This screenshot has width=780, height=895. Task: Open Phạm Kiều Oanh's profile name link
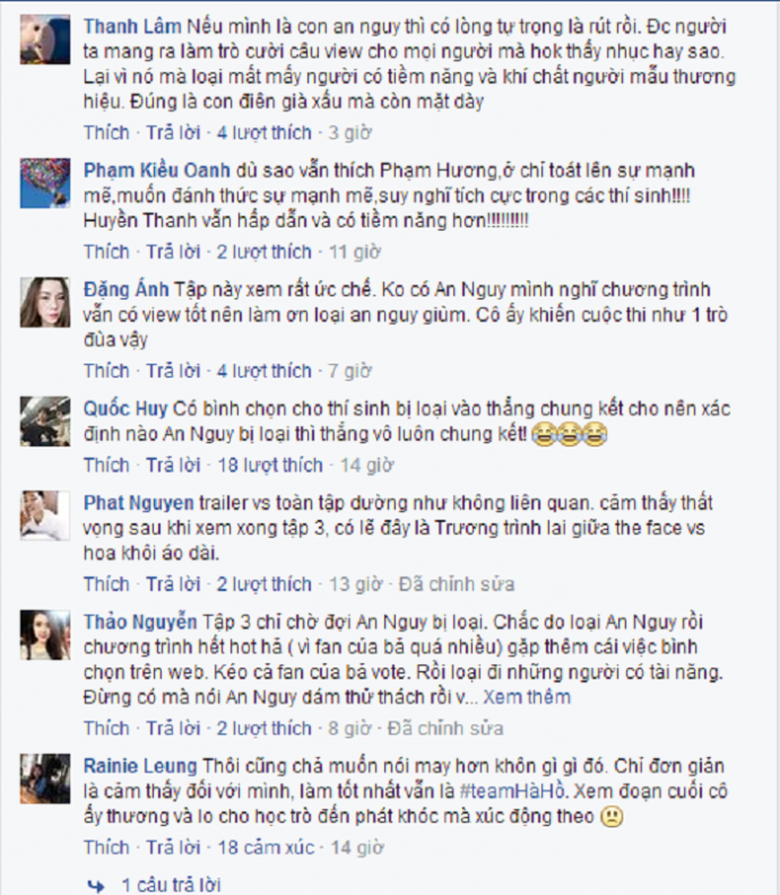[157, 170]
